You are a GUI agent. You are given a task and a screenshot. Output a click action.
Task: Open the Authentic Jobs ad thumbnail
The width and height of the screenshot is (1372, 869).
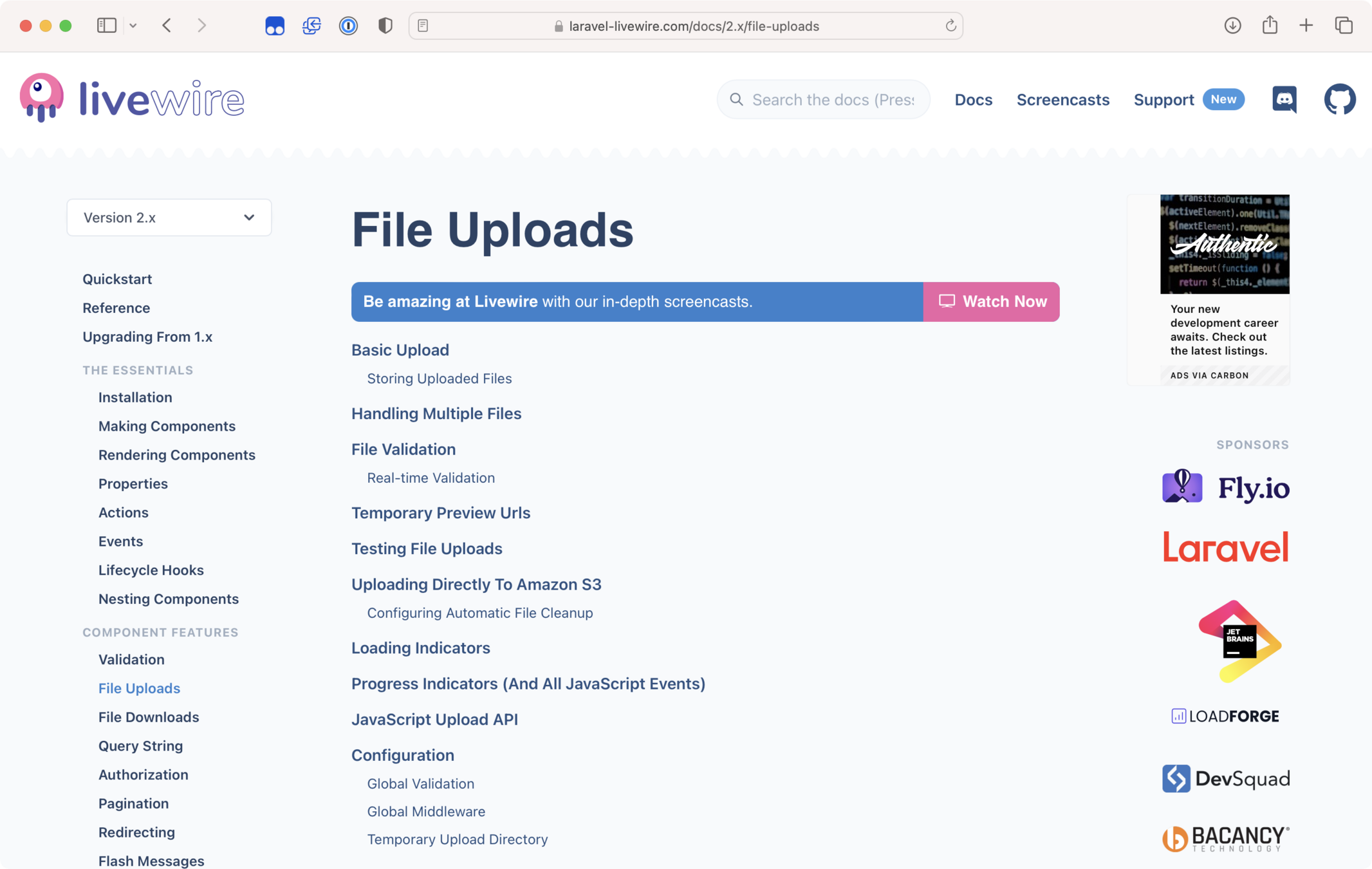coord(1224,244)
